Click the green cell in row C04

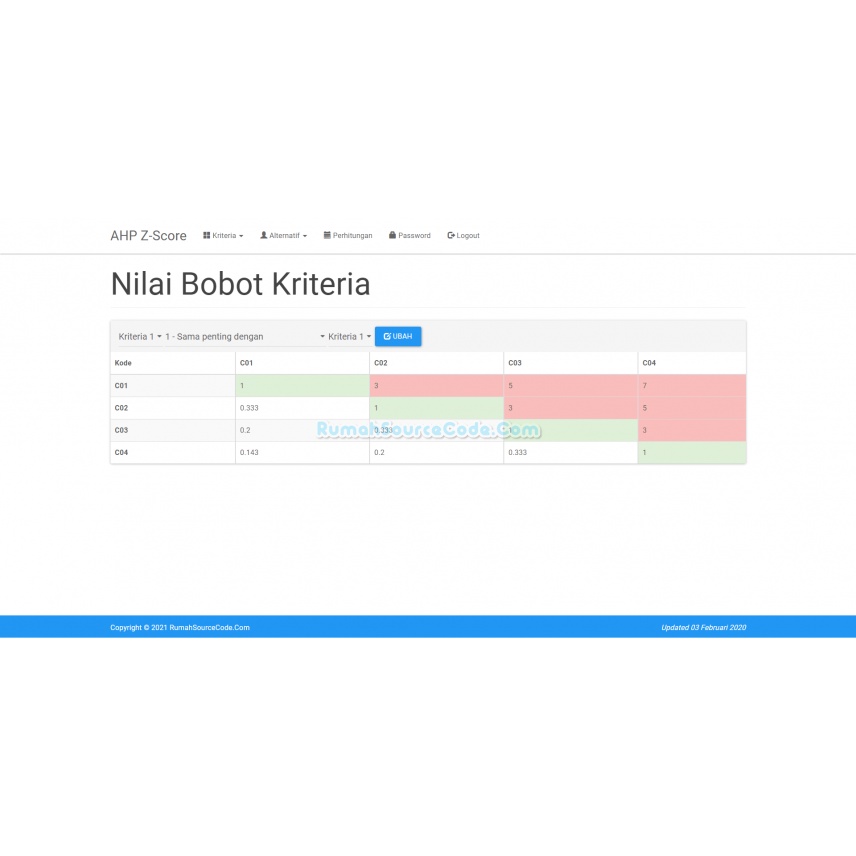tap(692, 452)
